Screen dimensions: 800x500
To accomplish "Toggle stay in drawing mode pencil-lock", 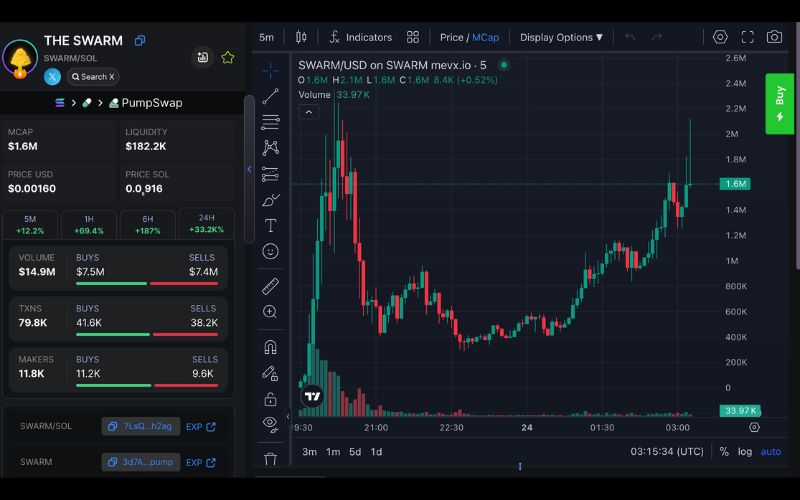I will 270,373.
